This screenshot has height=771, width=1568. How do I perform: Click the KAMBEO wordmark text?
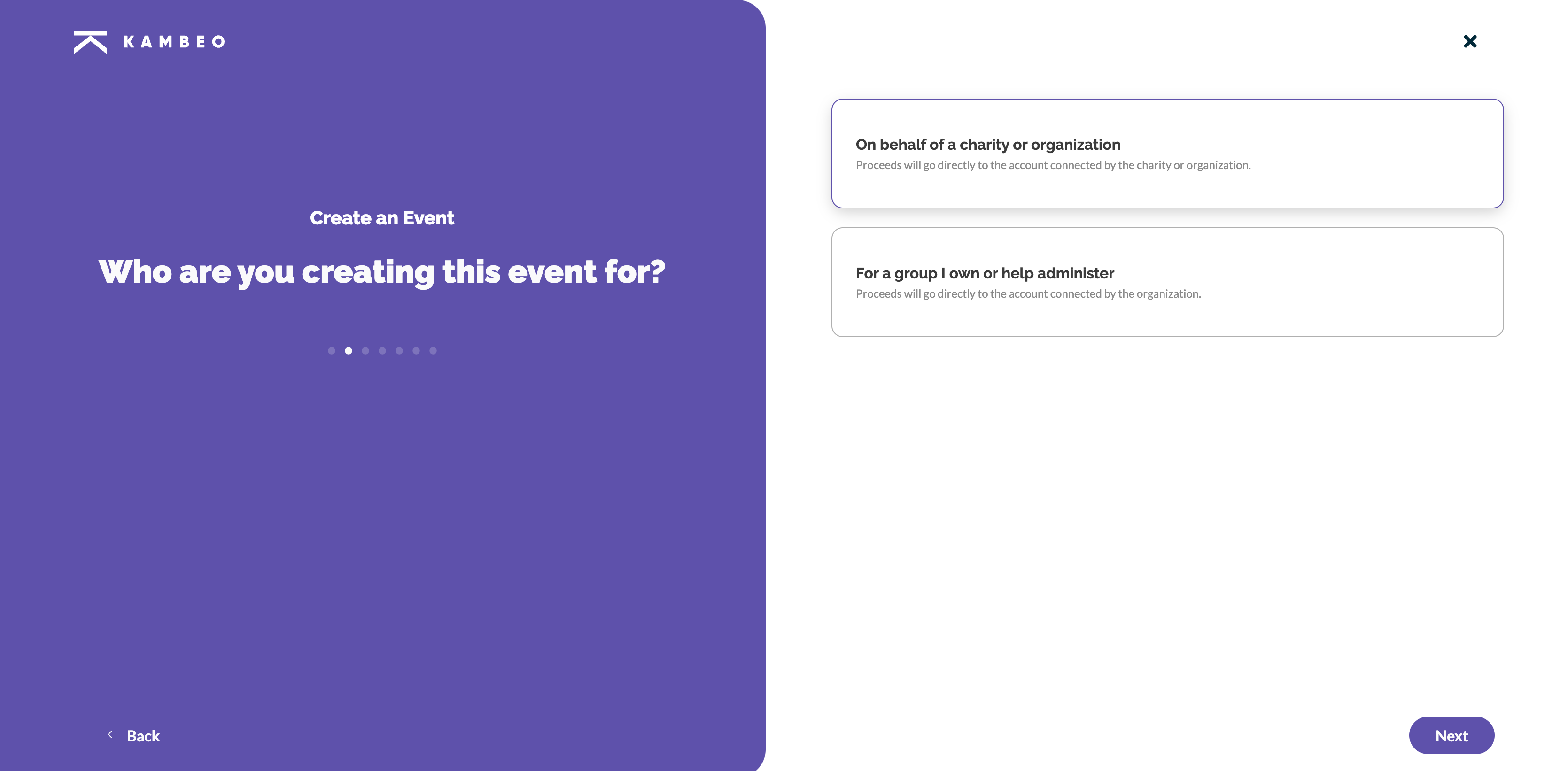[175, 42]
